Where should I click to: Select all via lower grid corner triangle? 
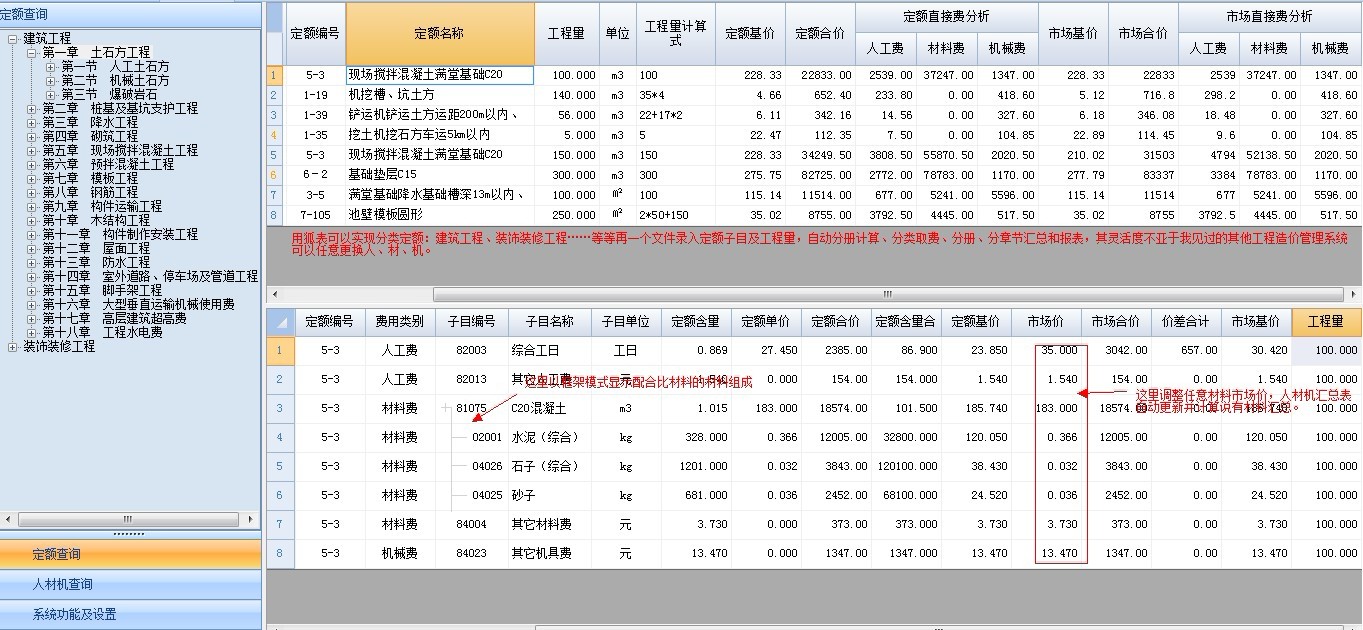(281, 321)
